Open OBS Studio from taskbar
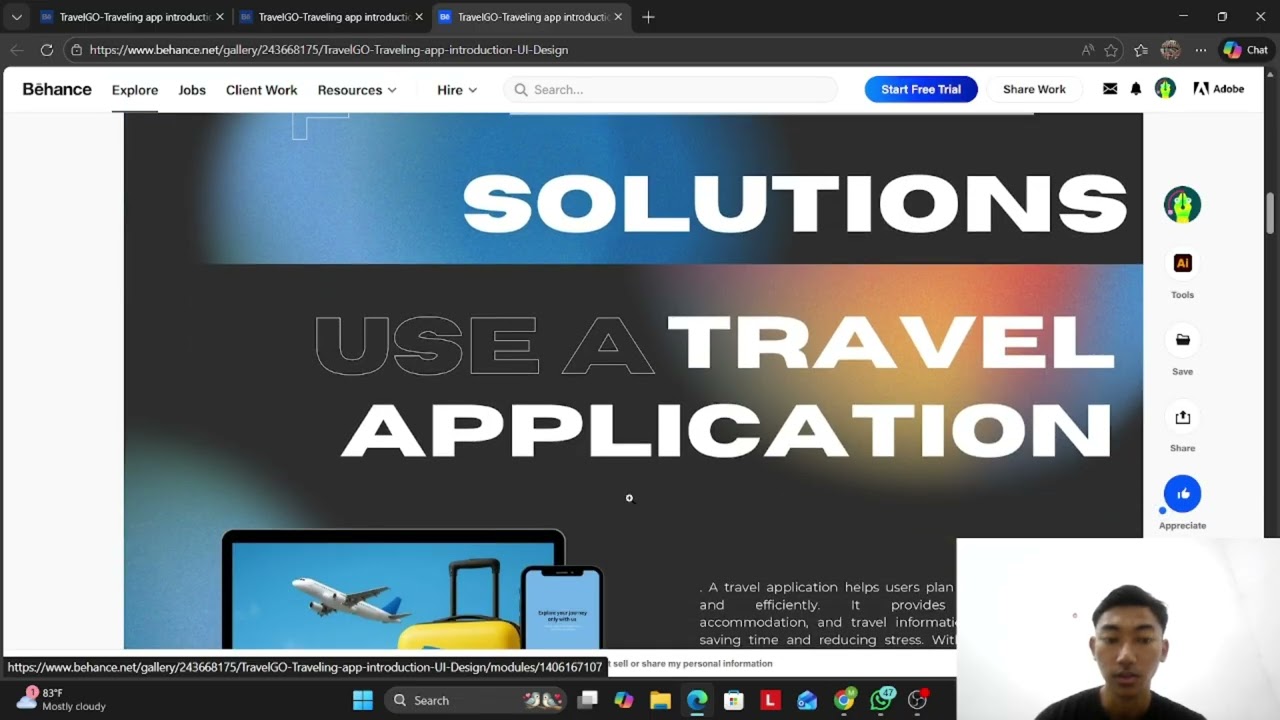The width and height of the screenshot is (1280, 720). (917, 700)
